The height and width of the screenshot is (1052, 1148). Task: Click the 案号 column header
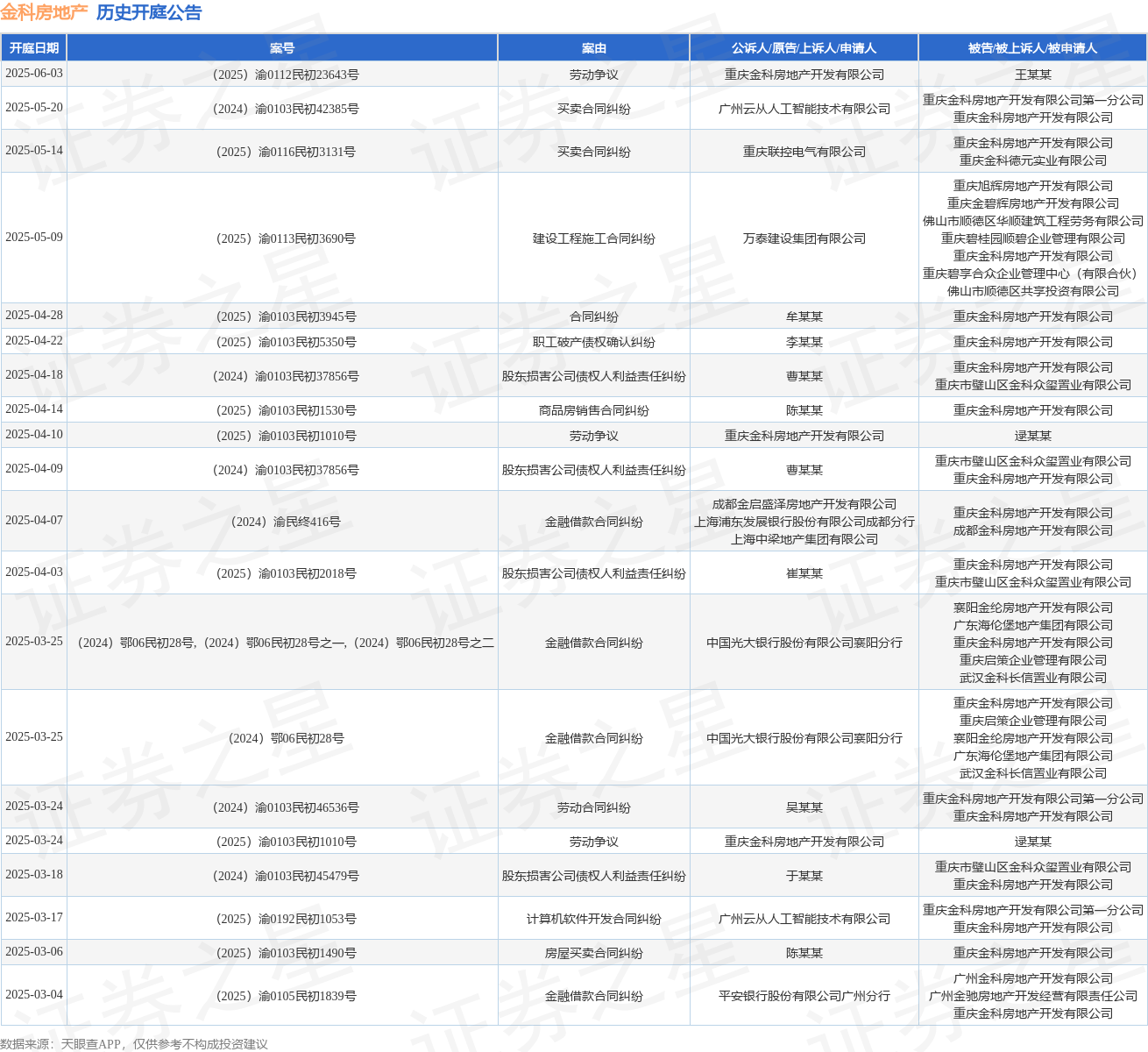coord(282,48)
